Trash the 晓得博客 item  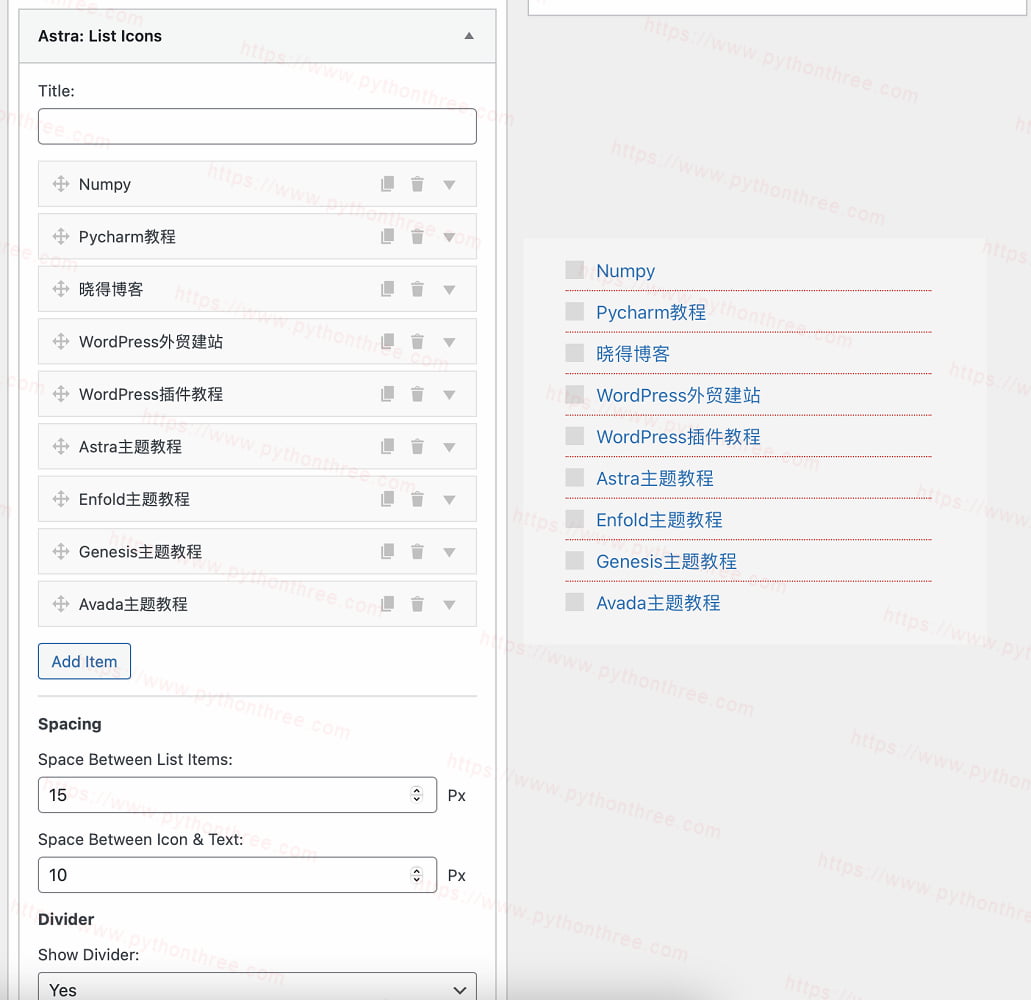(417, 289)
